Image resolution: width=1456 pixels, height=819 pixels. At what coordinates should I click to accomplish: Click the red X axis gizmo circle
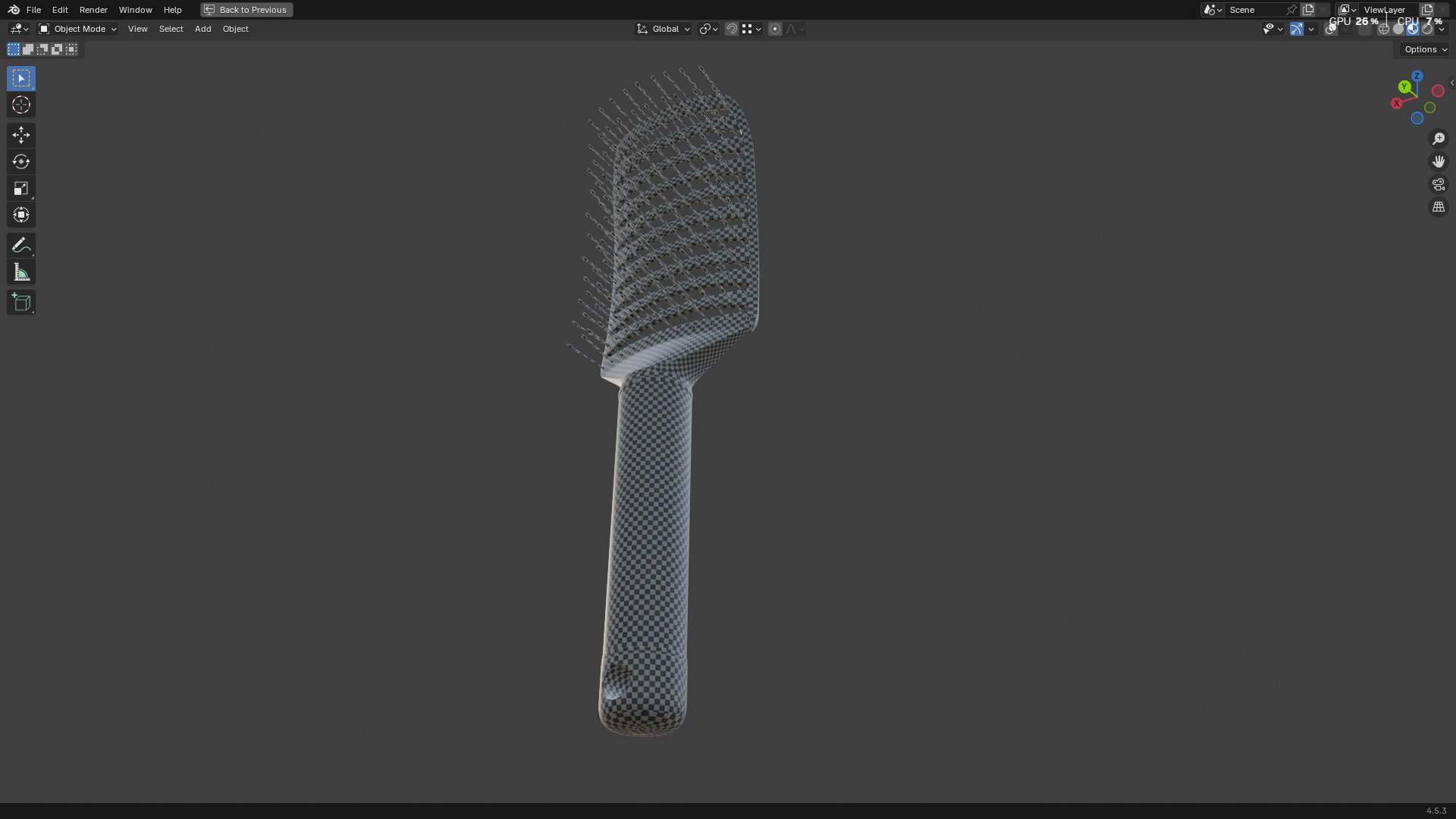pyautogui.click(x=1396, y=103)
